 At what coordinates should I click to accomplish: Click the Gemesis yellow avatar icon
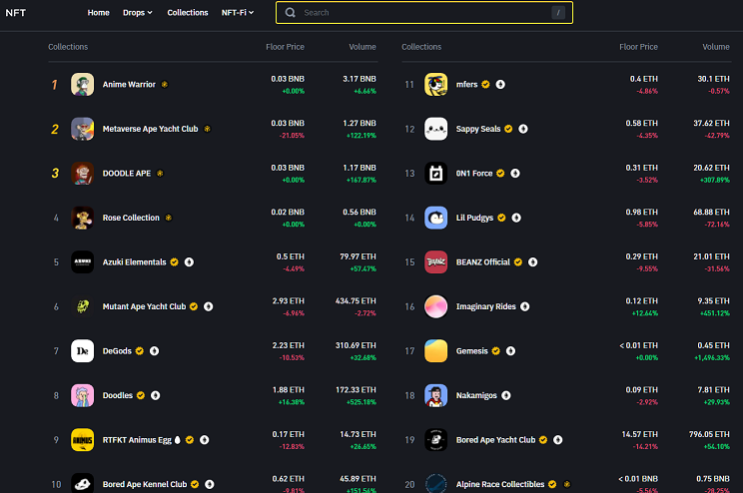[436, 351]
